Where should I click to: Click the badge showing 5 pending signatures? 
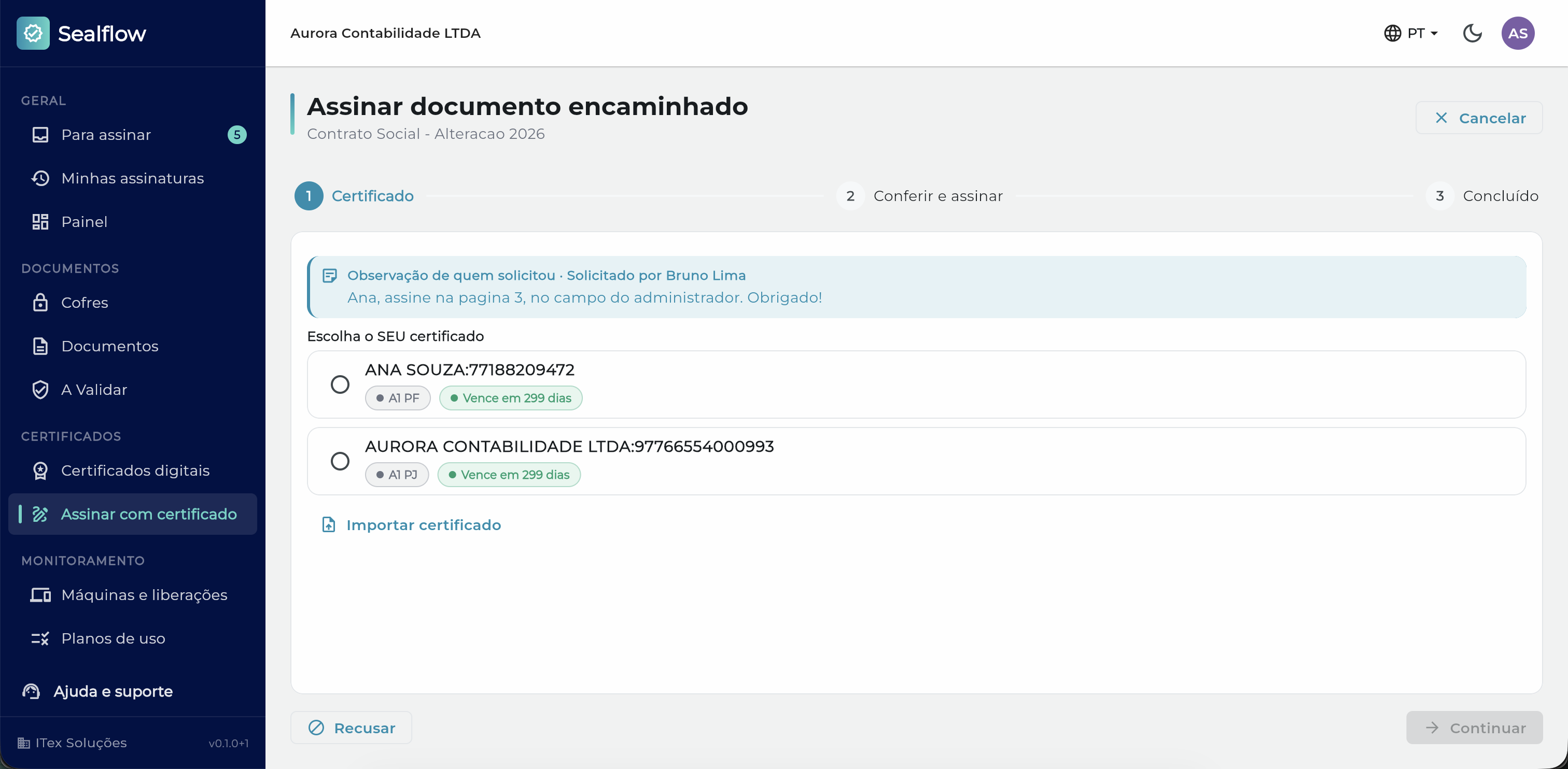tap(237, 134)
